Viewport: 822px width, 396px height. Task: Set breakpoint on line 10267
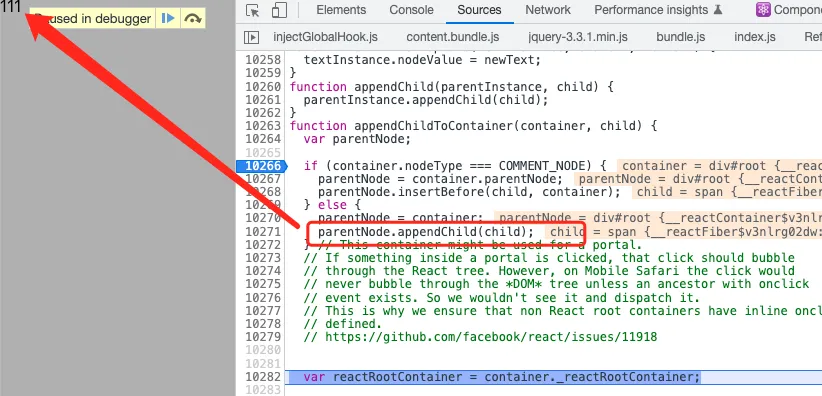263,179
